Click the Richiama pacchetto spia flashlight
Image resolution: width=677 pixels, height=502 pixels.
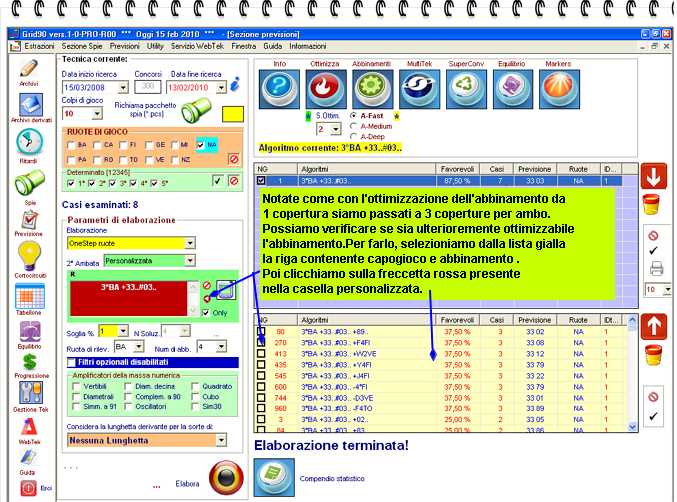196,111
